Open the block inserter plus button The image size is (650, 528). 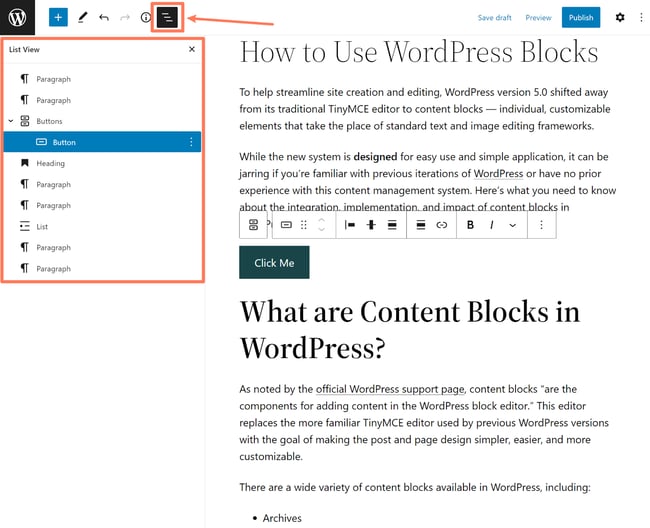pos(58,17)
